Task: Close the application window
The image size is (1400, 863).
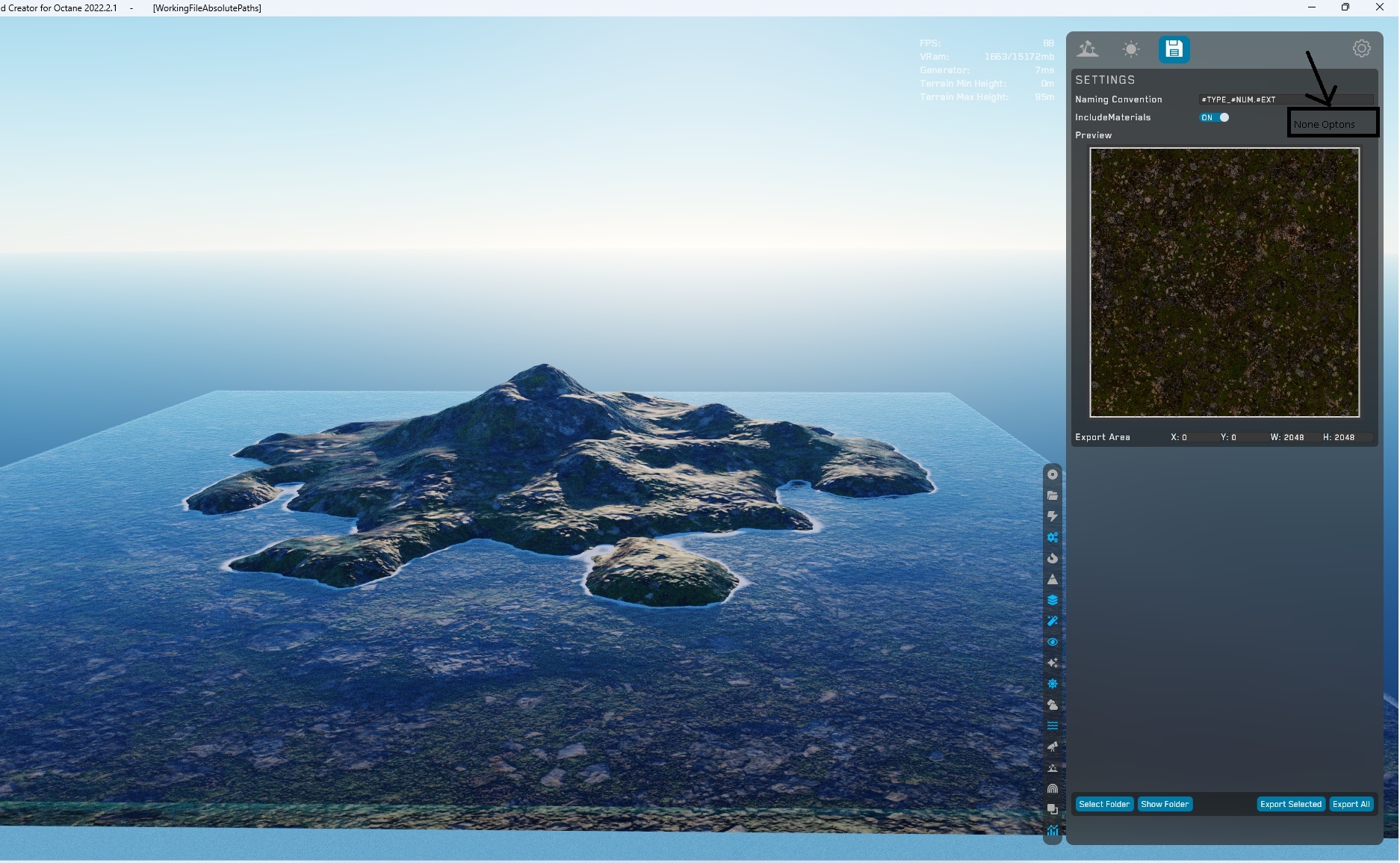Action: 1380,7
